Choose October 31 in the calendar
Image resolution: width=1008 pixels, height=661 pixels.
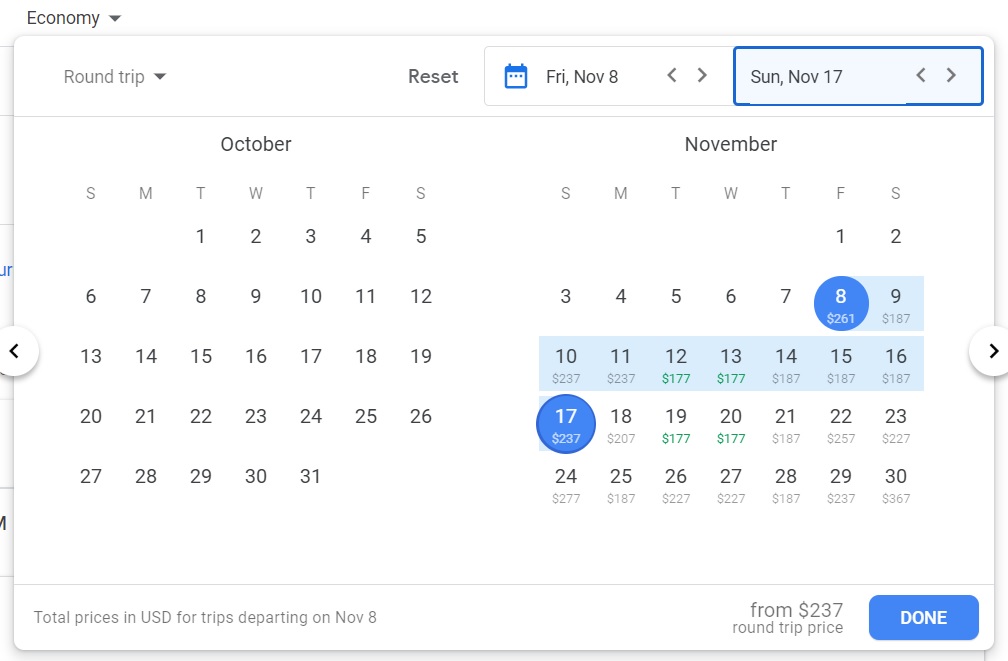[311, 476]
